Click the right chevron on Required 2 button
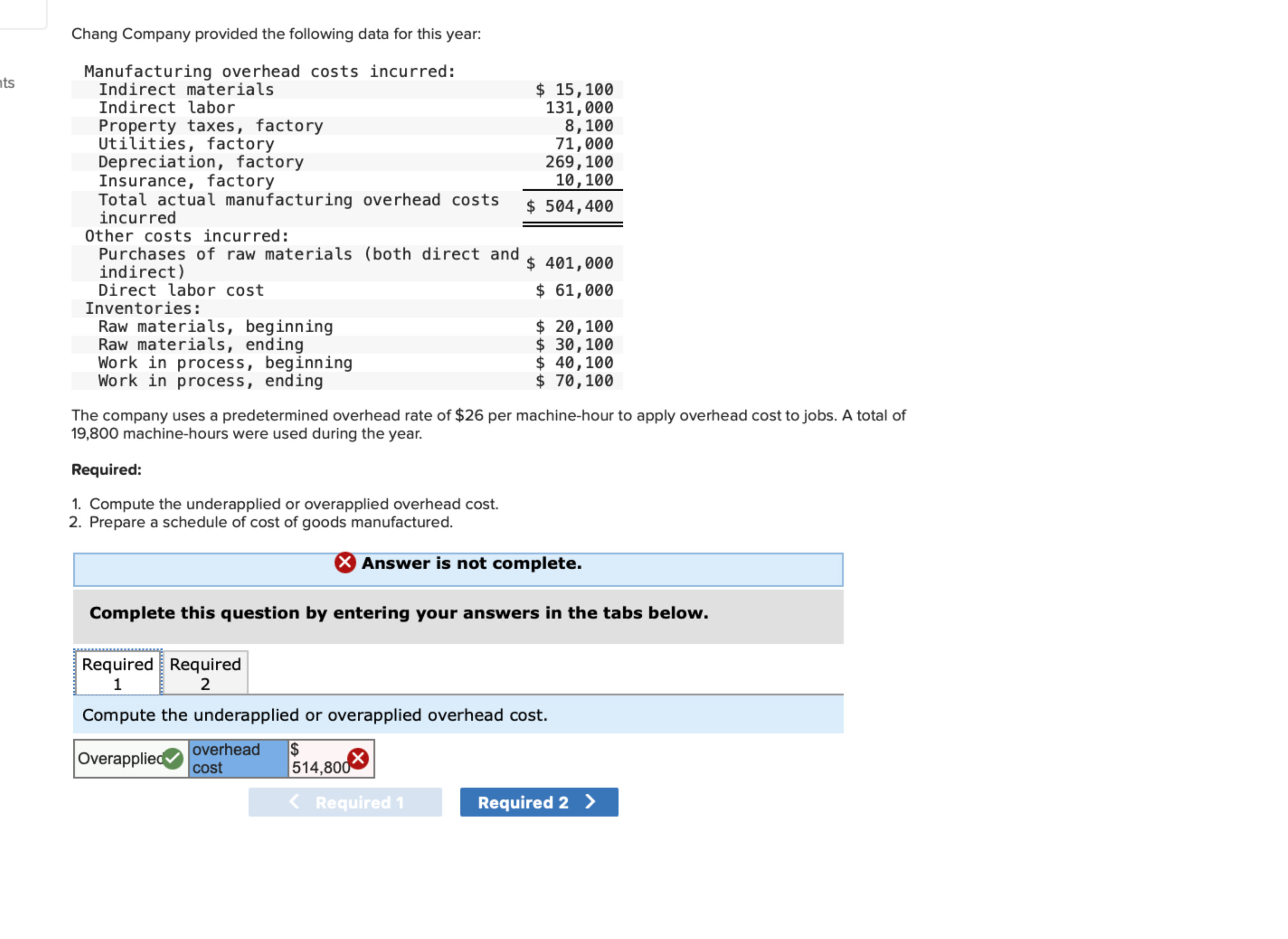 point(590,802)
